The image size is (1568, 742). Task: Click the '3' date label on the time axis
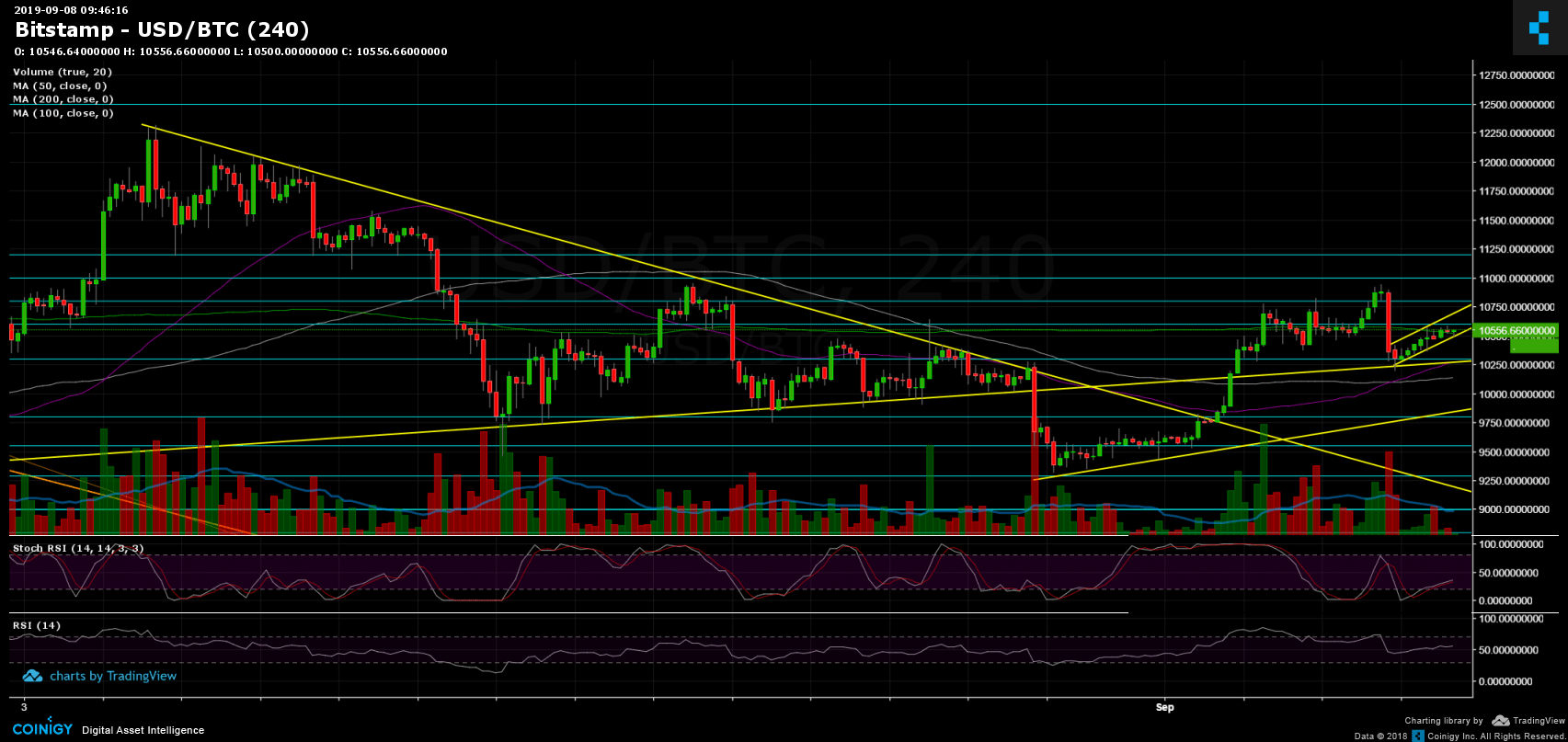click(x=24, y=708)
